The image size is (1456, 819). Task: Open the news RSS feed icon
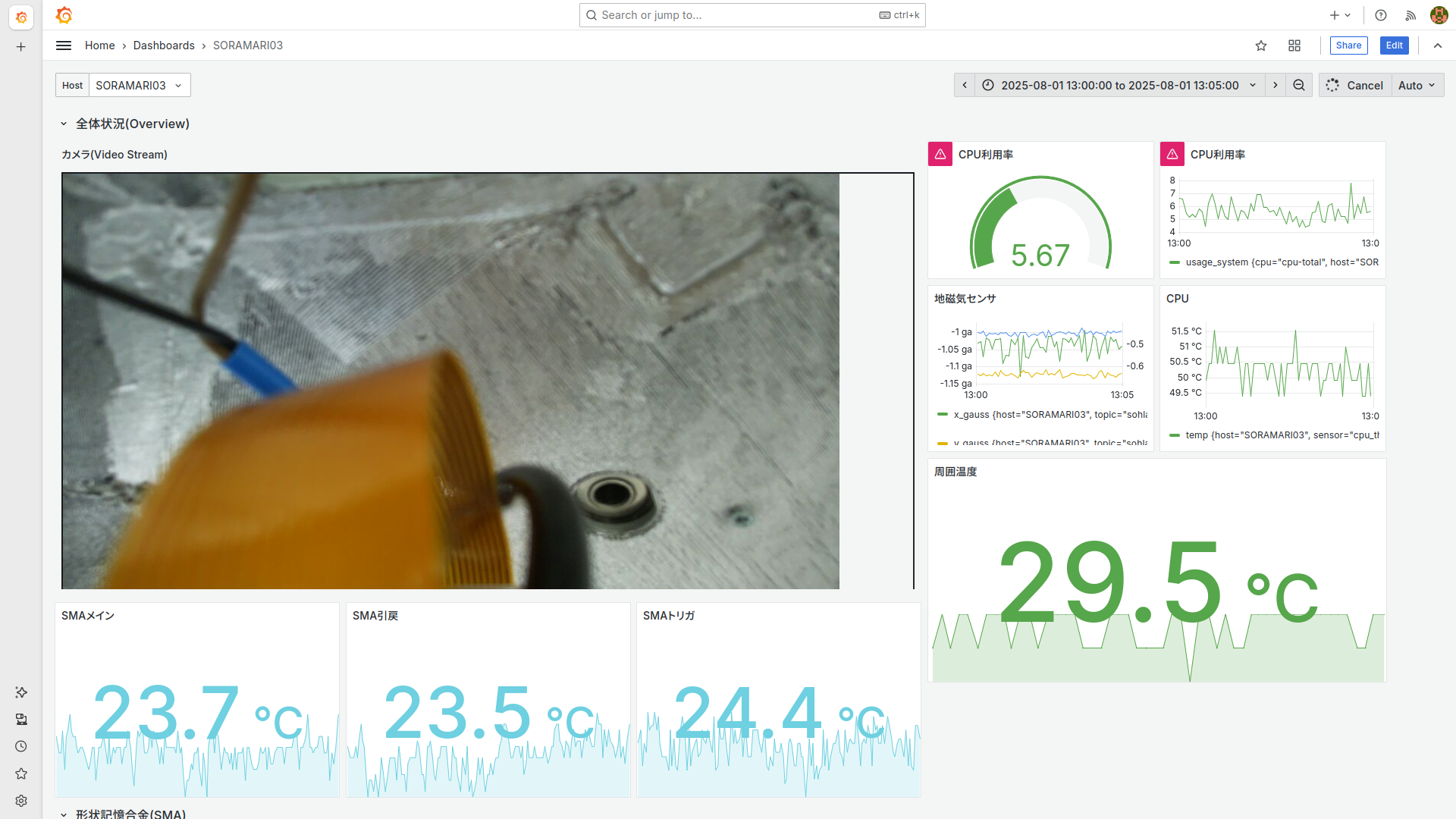pyautogui.click(x=1410, y=15)
